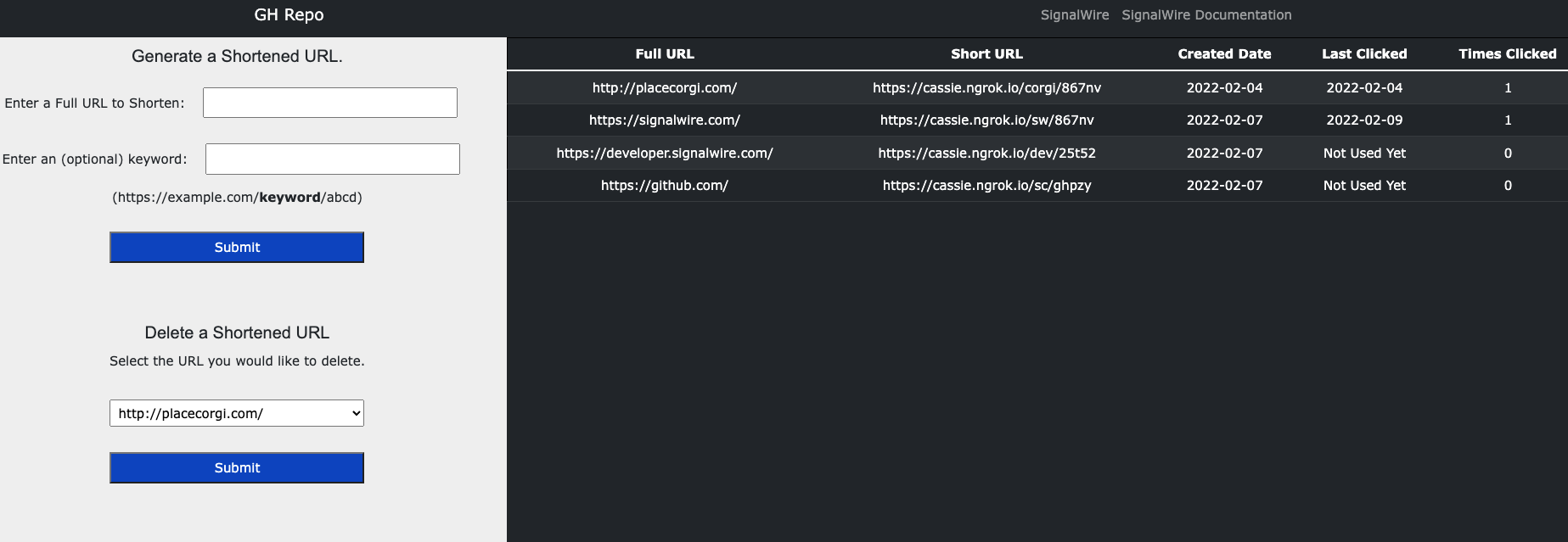
Task: Click the Short URL column header
Action: (x=986, y=53)
